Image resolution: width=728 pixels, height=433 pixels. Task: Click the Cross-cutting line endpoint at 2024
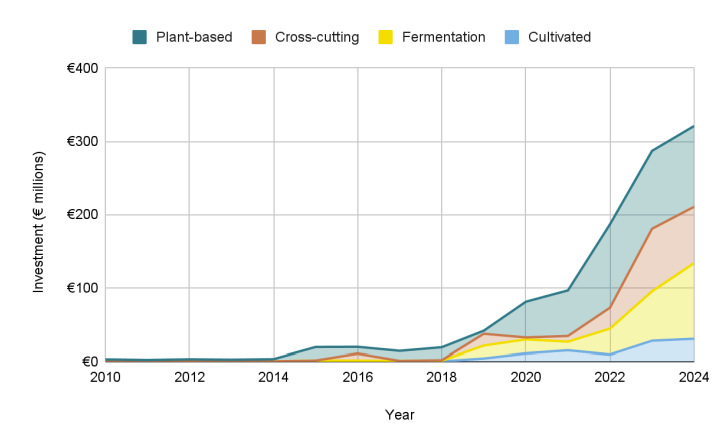coord(693,207)
